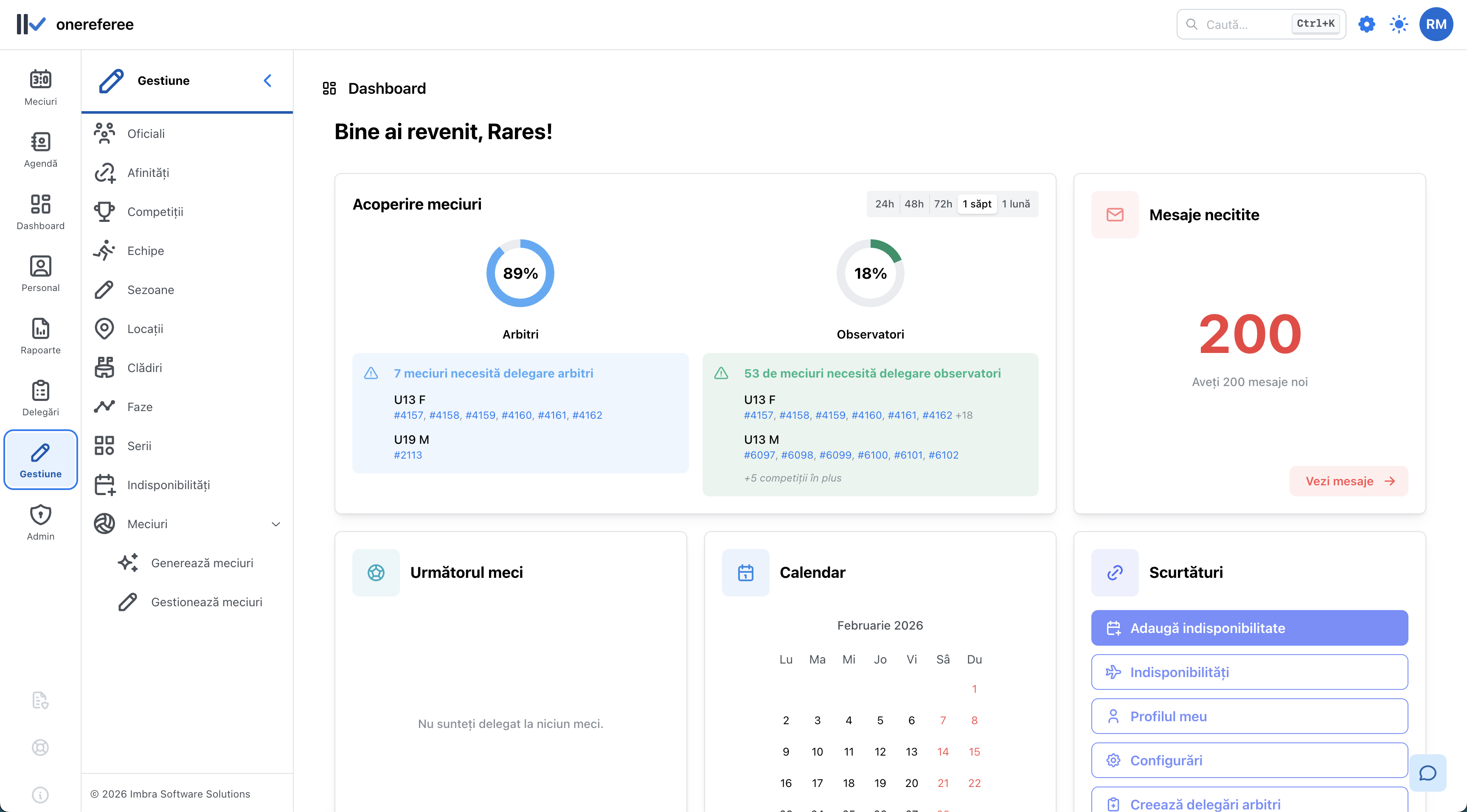Open the settings gear in the top bar
Screen dimensions: 1467x812
pyautogui.click(x=1367, y=24)
